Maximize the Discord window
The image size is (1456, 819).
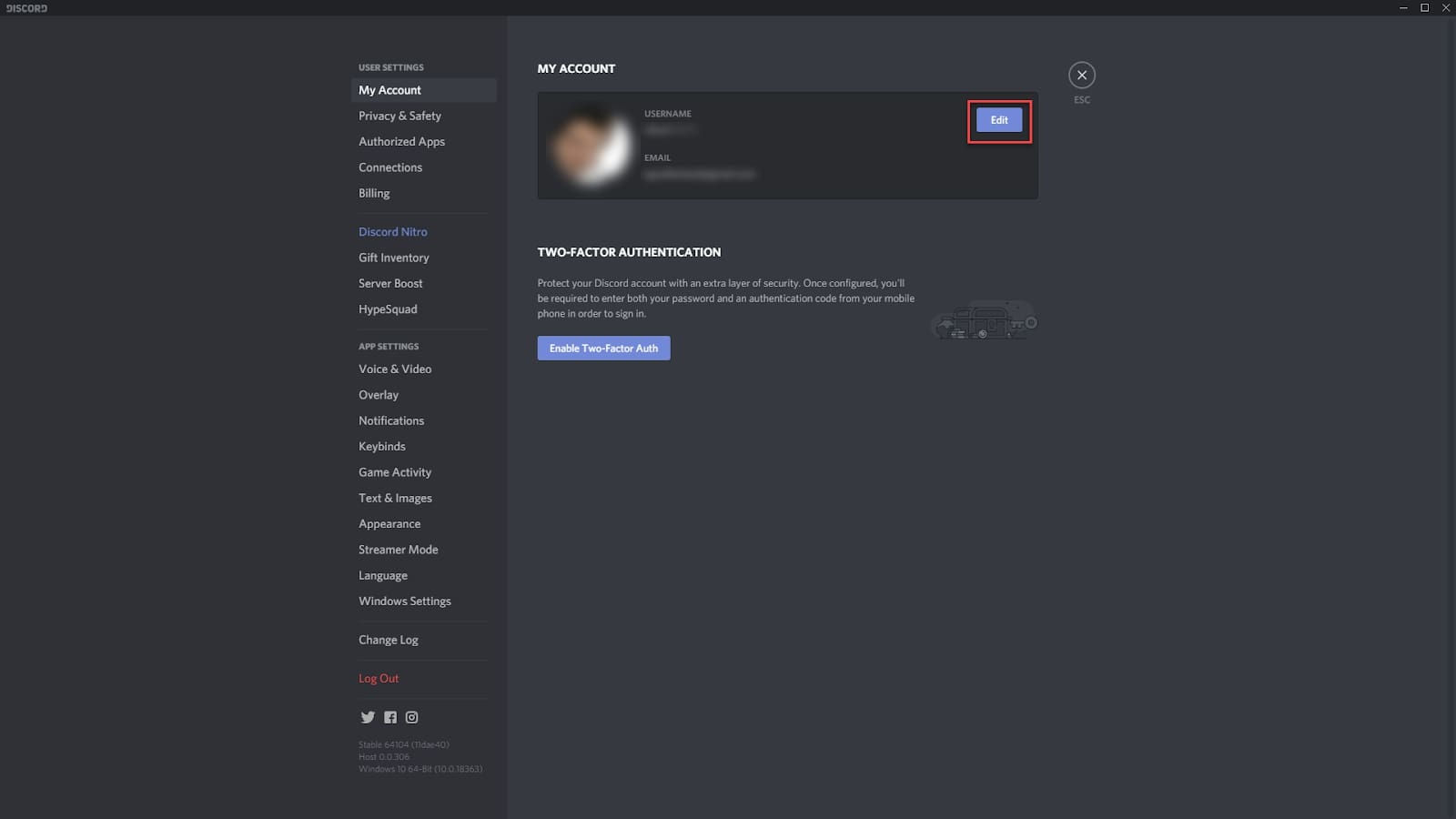(1424, 7)
